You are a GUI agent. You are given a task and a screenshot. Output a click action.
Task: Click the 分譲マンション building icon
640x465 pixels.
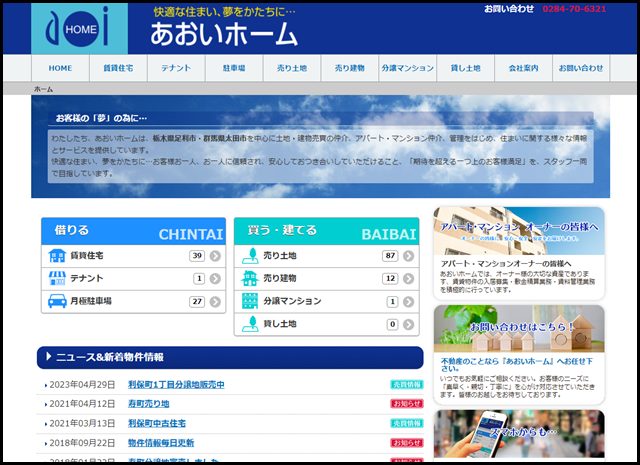(250, 301)
